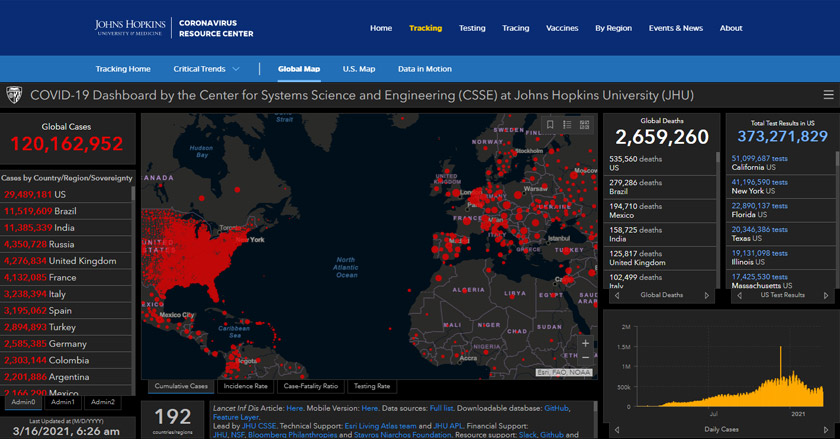Select the Case-Fatality Ratio map tab
This screenshot has width=840, height=439.
click(311, 386)
